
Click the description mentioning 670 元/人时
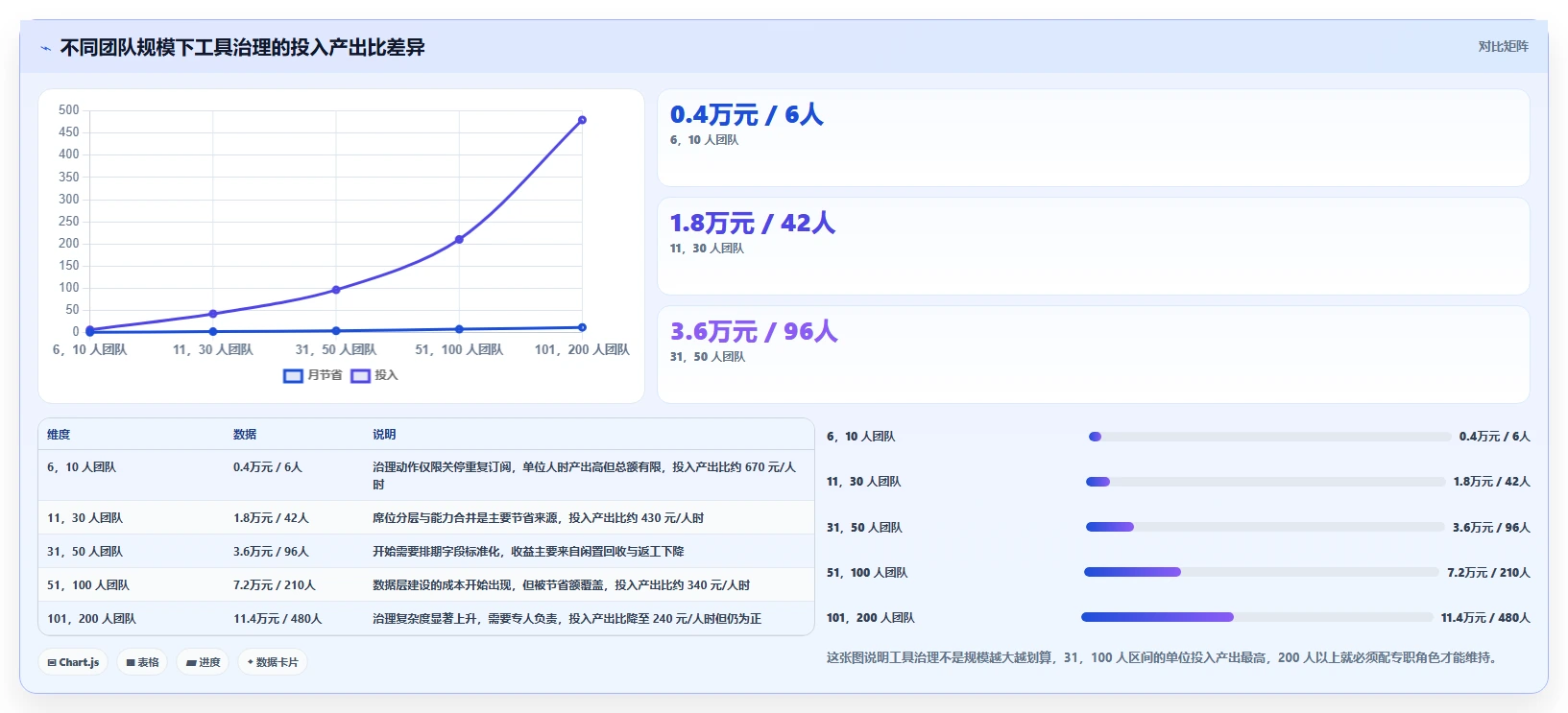click(x=585, y=476)
